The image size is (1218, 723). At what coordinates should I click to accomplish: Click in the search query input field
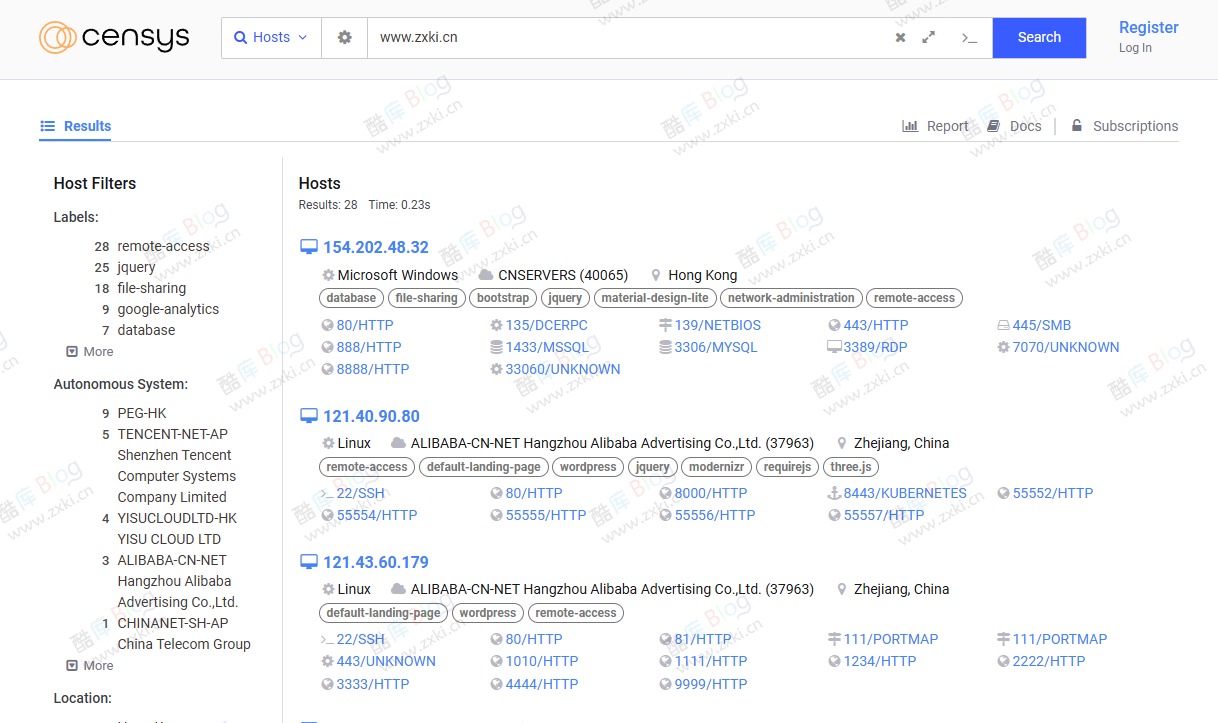(625, 38)
